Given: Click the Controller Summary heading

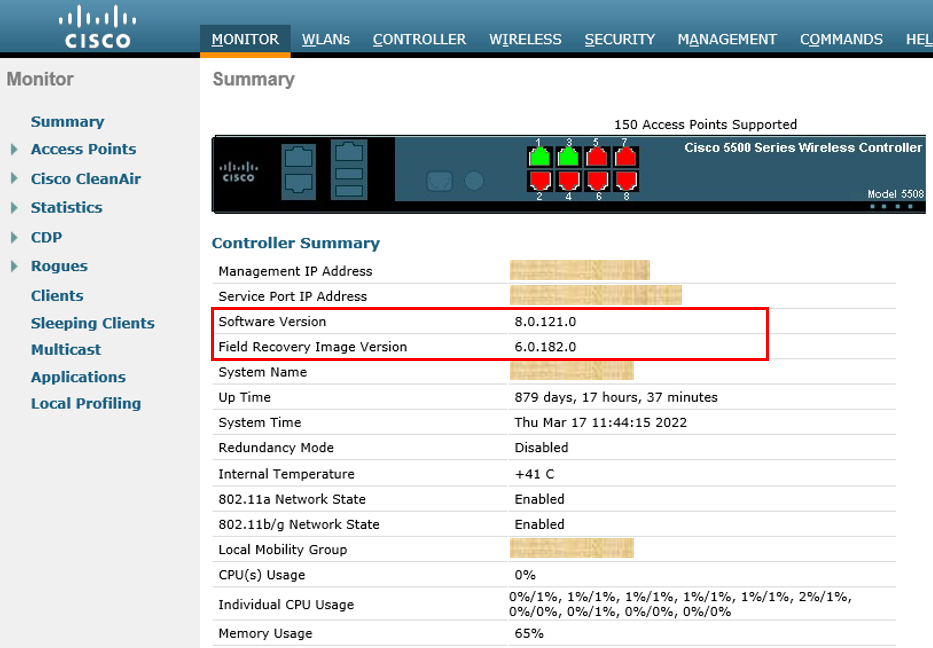Looking at the screenshot, I should pyautogui.click(x=296, y=243).
